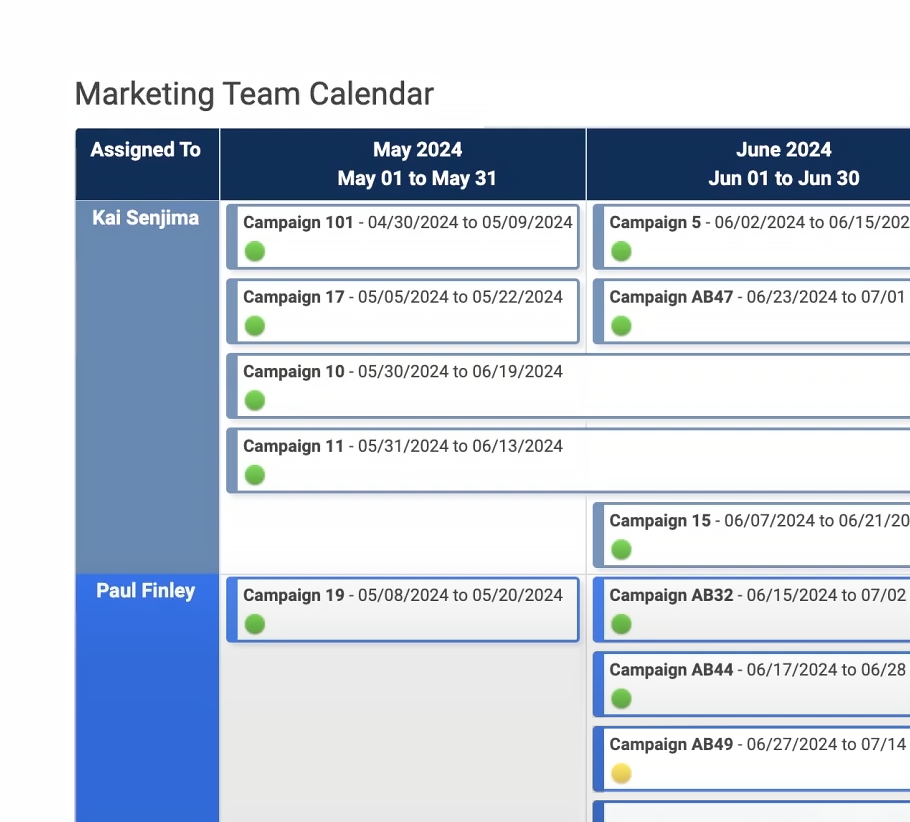Select the Kai Senjima row label
910x822 pixels.
[x=146, y=218]
